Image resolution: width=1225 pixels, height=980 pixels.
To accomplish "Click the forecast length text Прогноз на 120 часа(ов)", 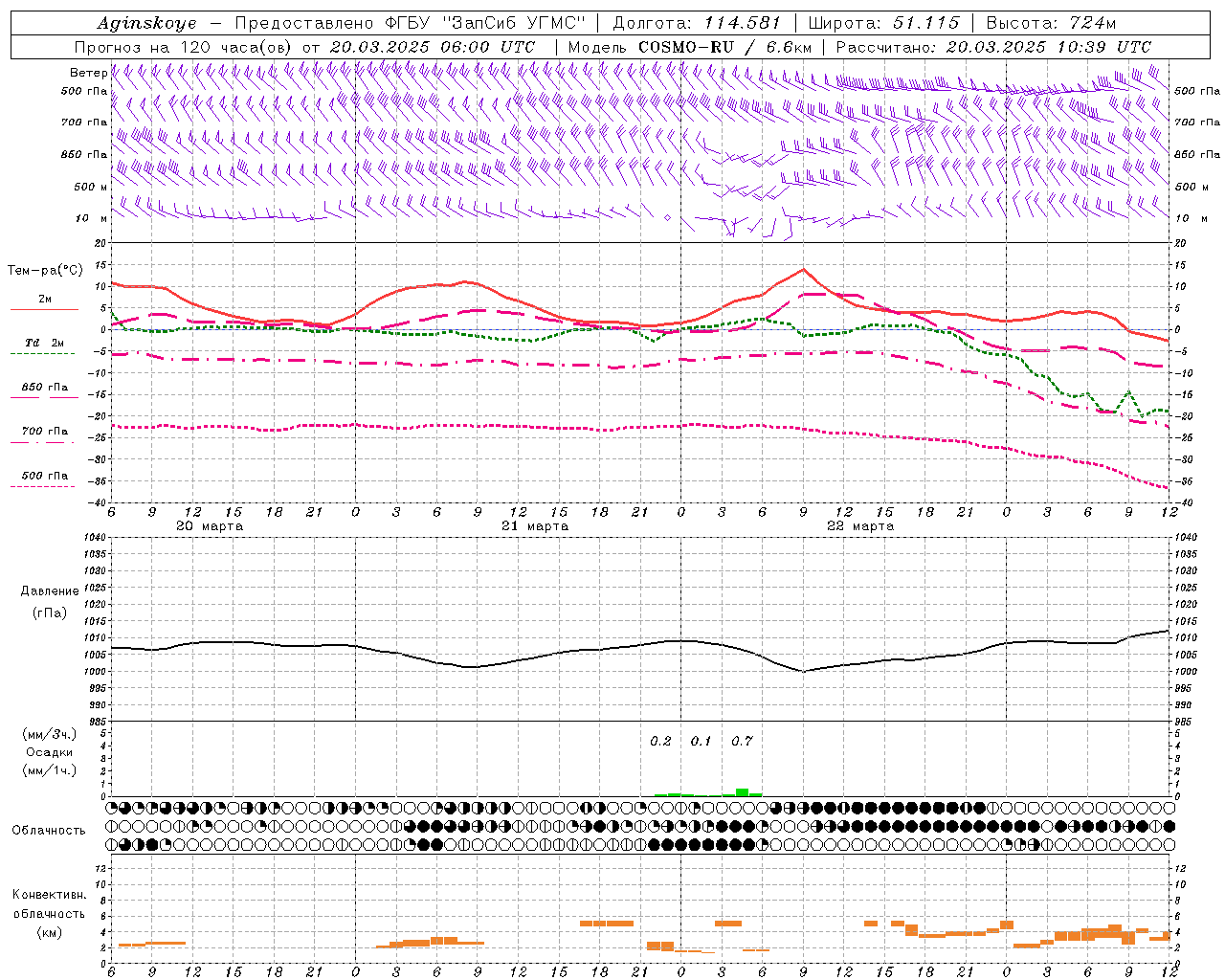I will [x=185, y=47].
